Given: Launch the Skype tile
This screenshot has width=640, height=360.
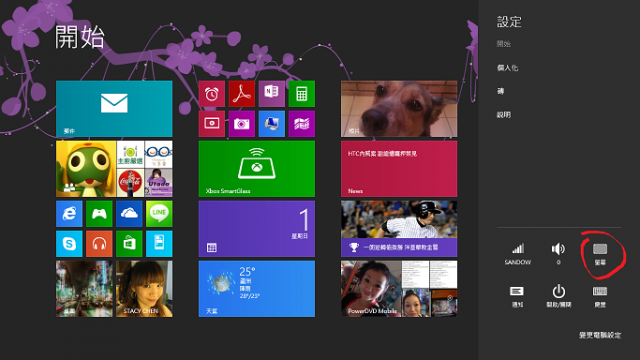Looking at the screenshot, I should tap(69, 244).
